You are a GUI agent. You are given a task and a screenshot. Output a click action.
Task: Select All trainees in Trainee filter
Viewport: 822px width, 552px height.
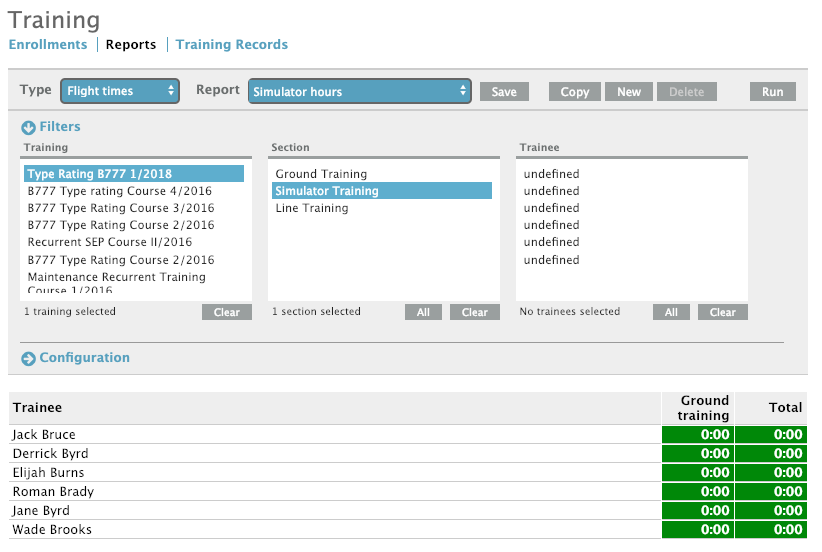671,312
